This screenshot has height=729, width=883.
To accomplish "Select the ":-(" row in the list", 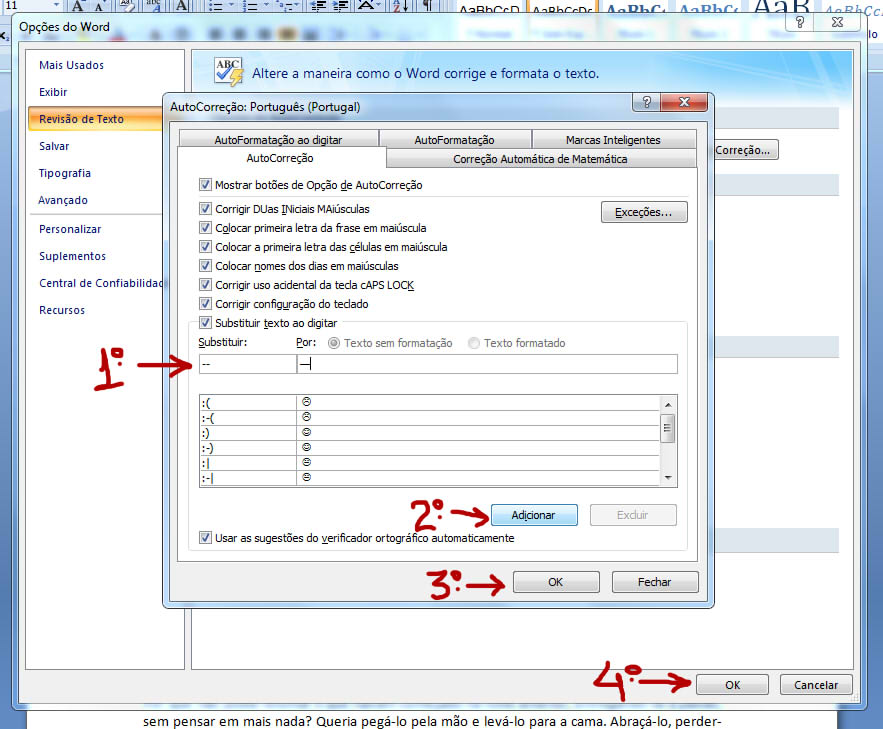I will 429,417.
